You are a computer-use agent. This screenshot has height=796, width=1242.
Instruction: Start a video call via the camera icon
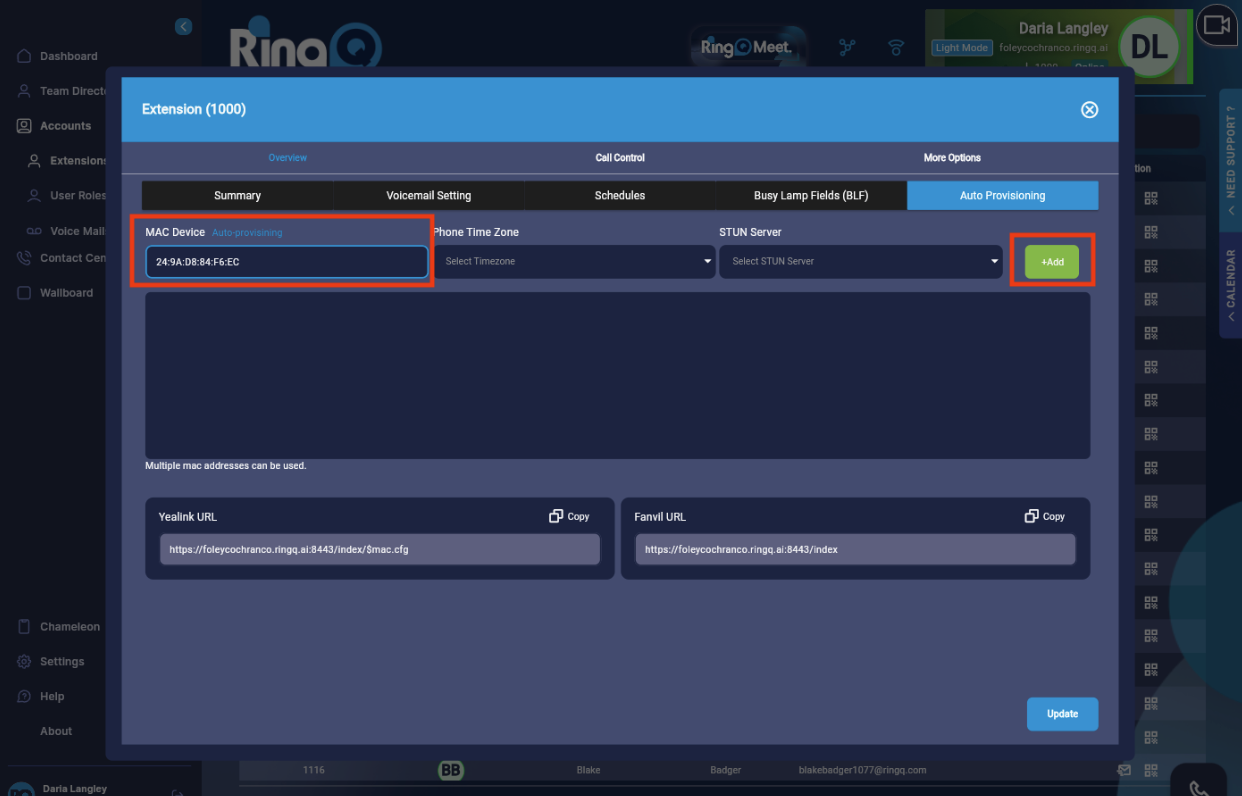coord(1216,26)
